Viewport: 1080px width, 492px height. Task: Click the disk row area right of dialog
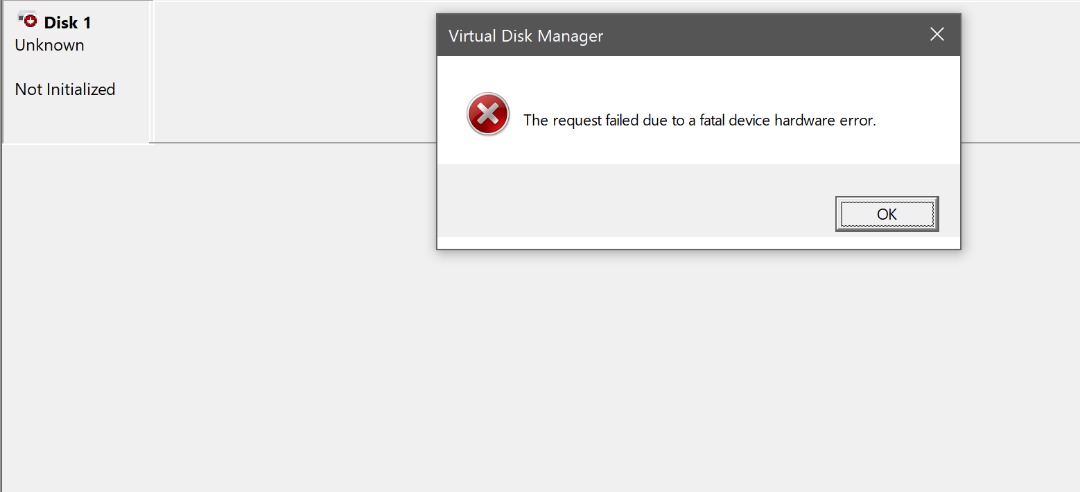click(1020, 72)
